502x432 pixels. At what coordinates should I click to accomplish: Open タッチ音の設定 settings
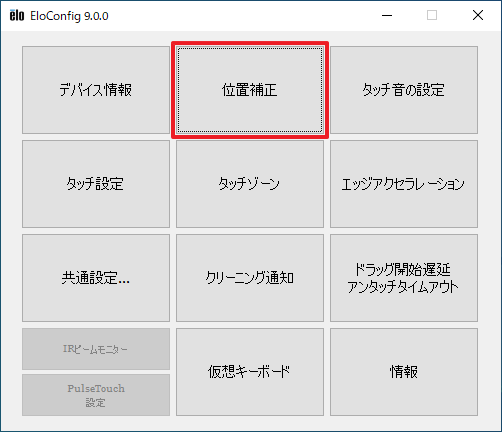click(404, 90)
